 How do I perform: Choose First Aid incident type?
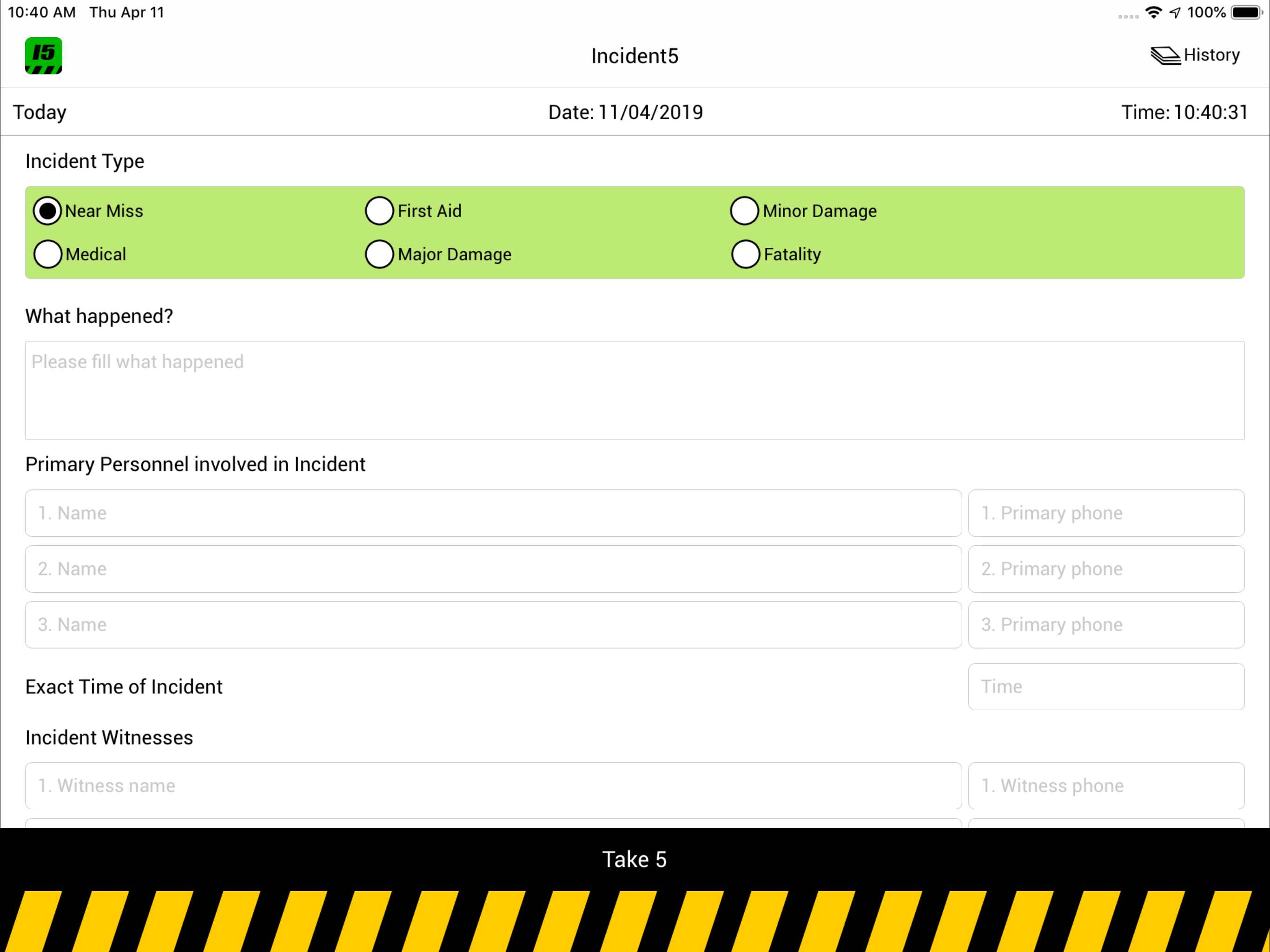(379, 211)
